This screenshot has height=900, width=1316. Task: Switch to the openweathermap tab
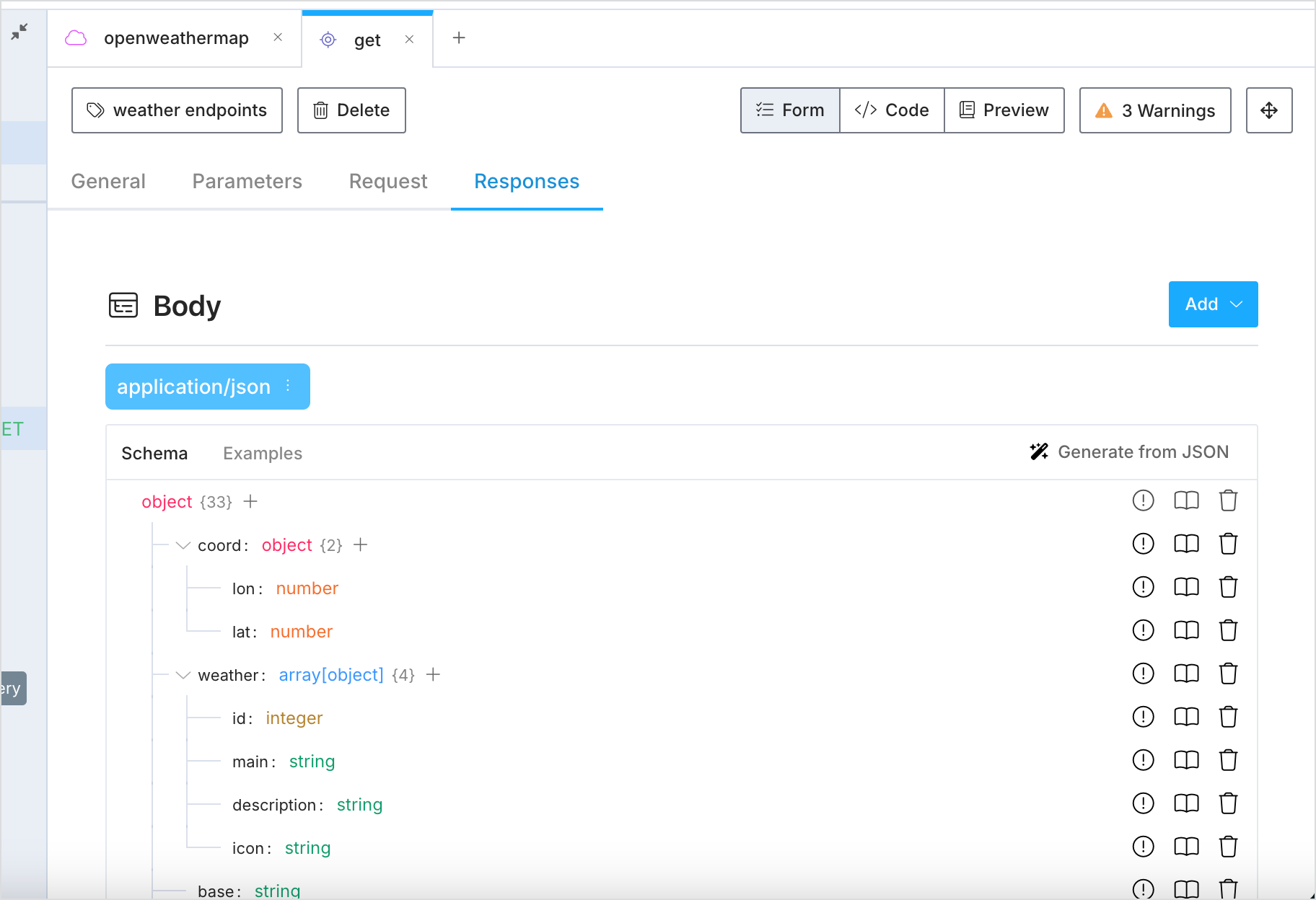click(x=175, y=38)
